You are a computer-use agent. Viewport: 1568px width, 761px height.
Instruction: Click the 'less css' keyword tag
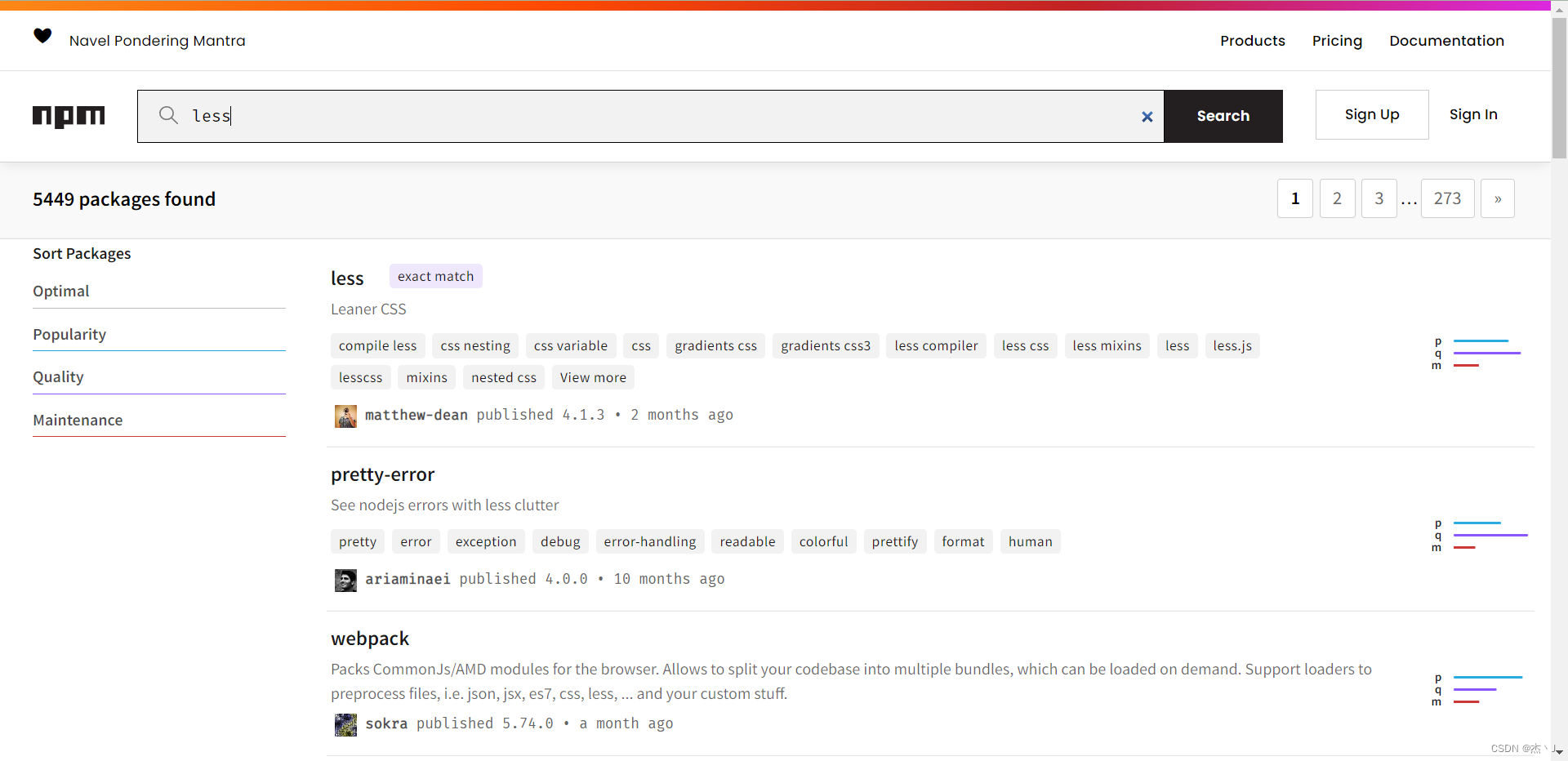[1025, 345]
